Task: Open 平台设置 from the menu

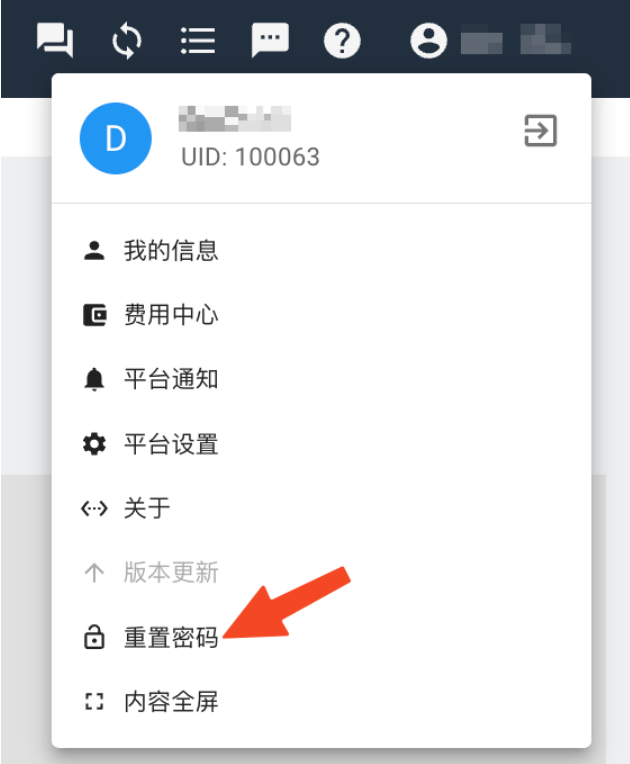Action: (322, 444)
